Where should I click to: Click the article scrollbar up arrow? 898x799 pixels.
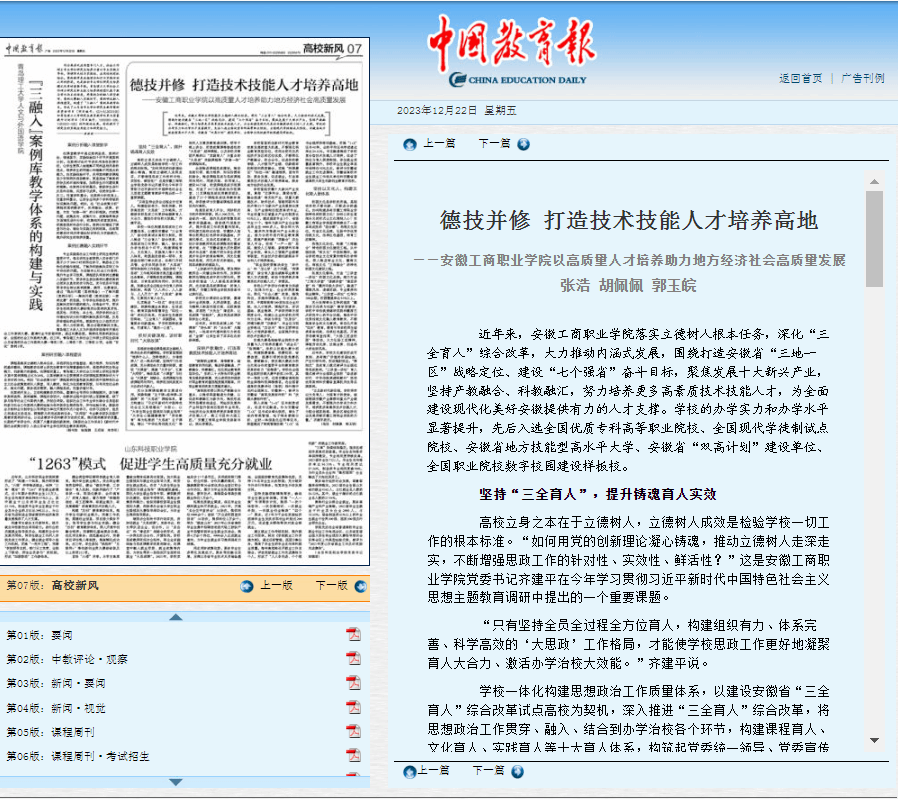(874, 182)
